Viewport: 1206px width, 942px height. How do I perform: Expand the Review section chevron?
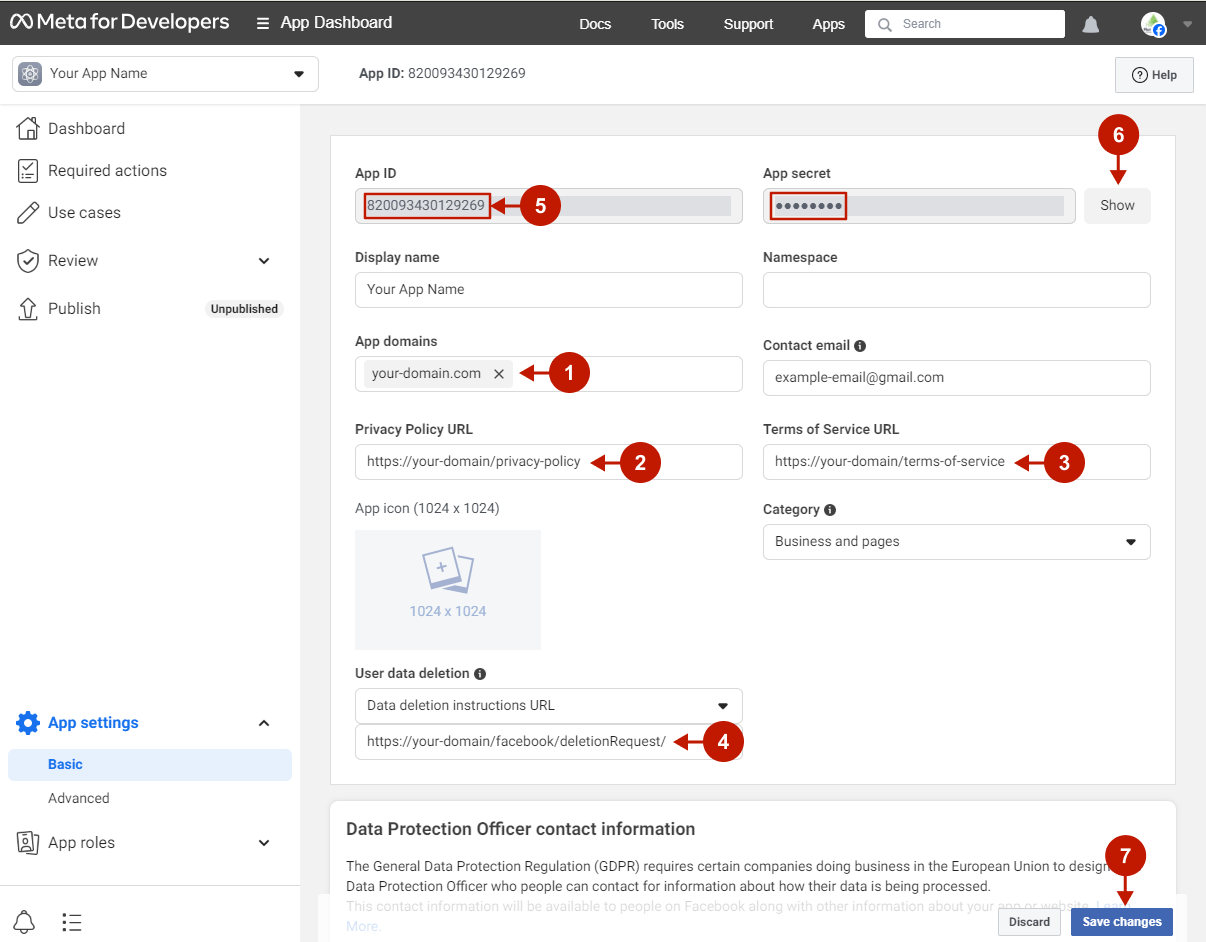[x=264, y=261]
